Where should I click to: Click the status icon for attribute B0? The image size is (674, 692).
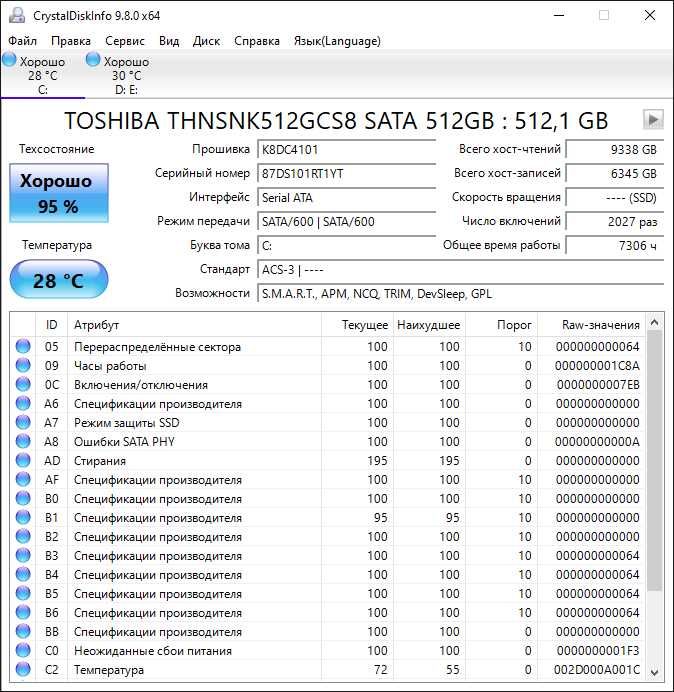[23, 498]
